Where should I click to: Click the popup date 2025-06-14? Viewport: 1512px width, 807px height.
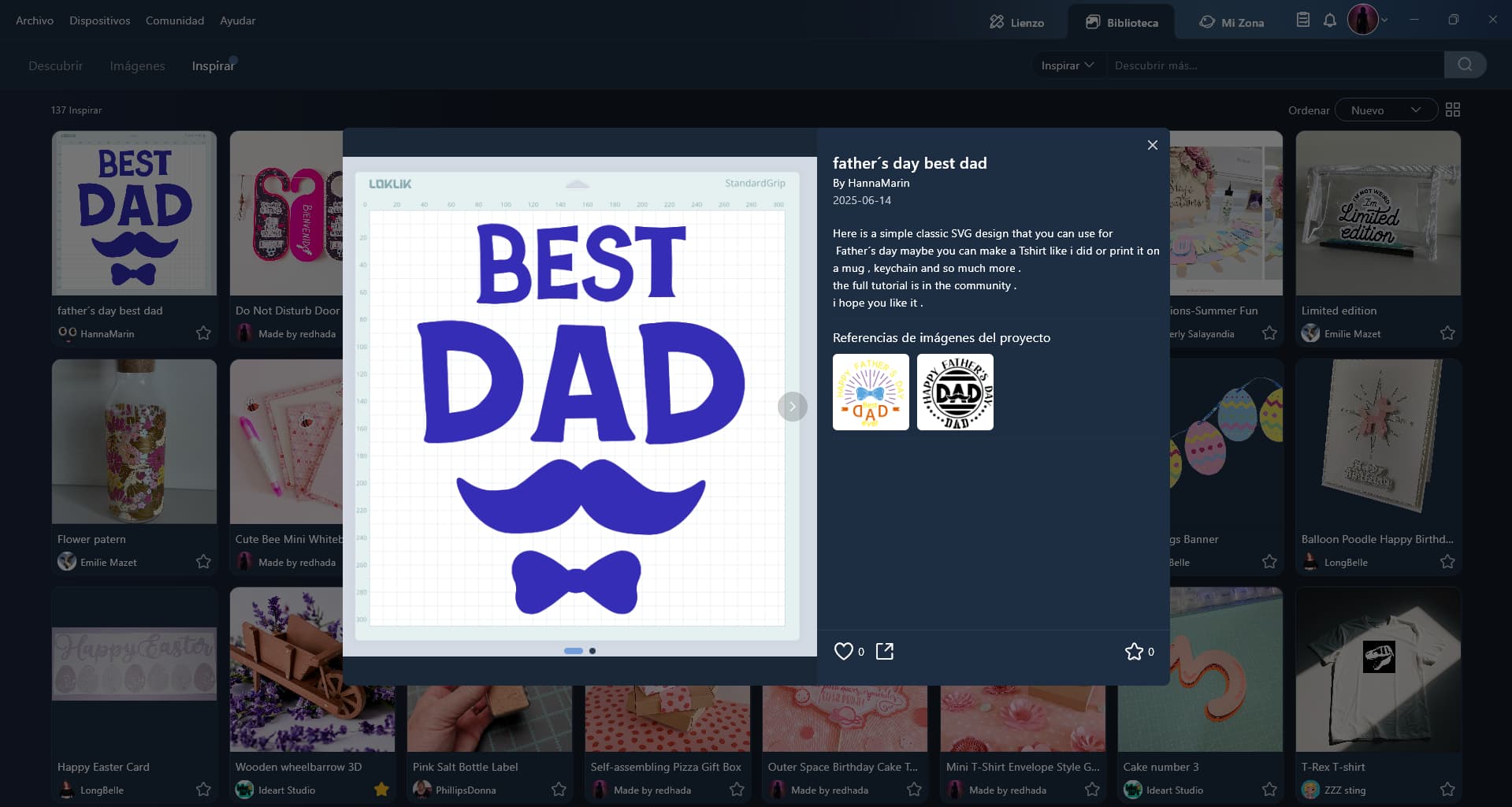(862, 200)
